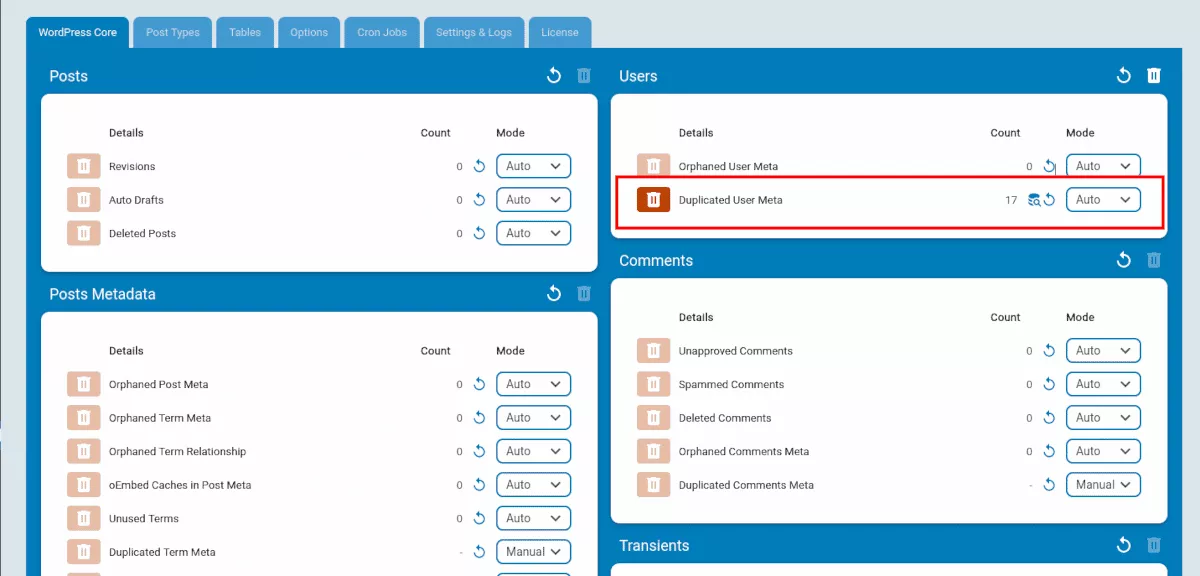This screenshot has width=1200, height=576.
Task: Open the Mode dropdown for Unused Terms
Action: (533, 518)
